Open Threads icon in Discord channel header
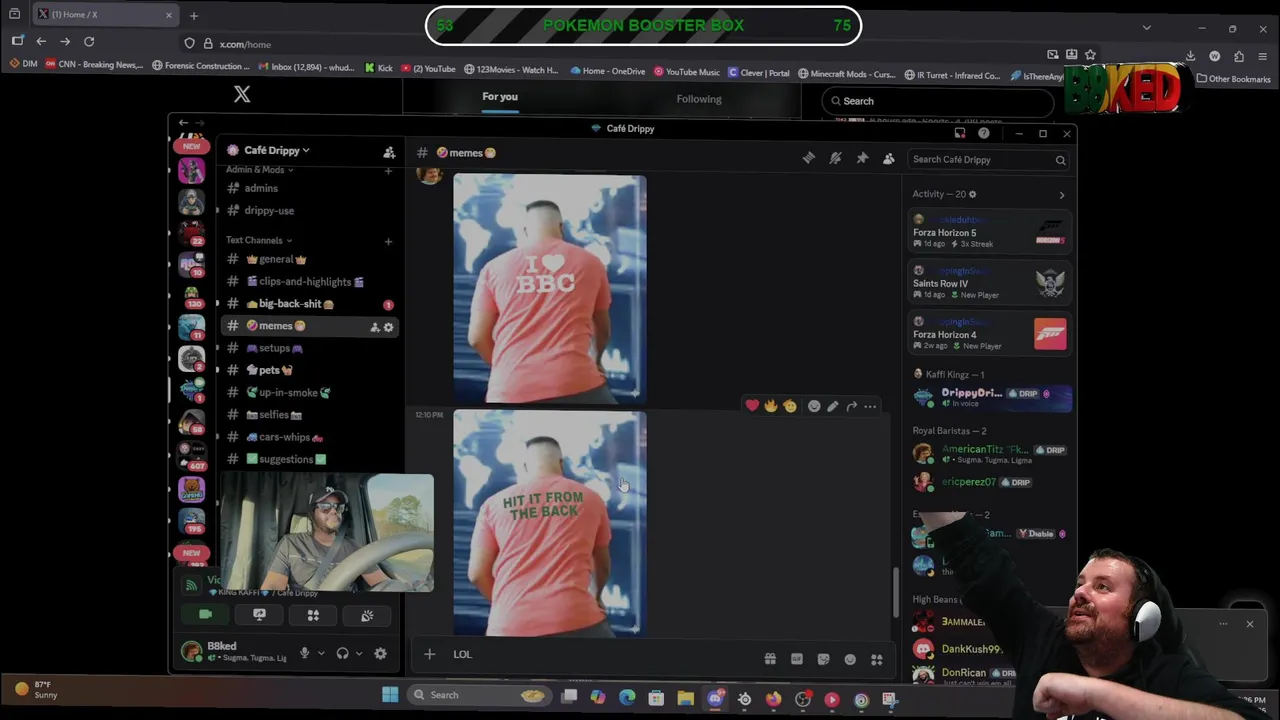 [x=808, y=158]
